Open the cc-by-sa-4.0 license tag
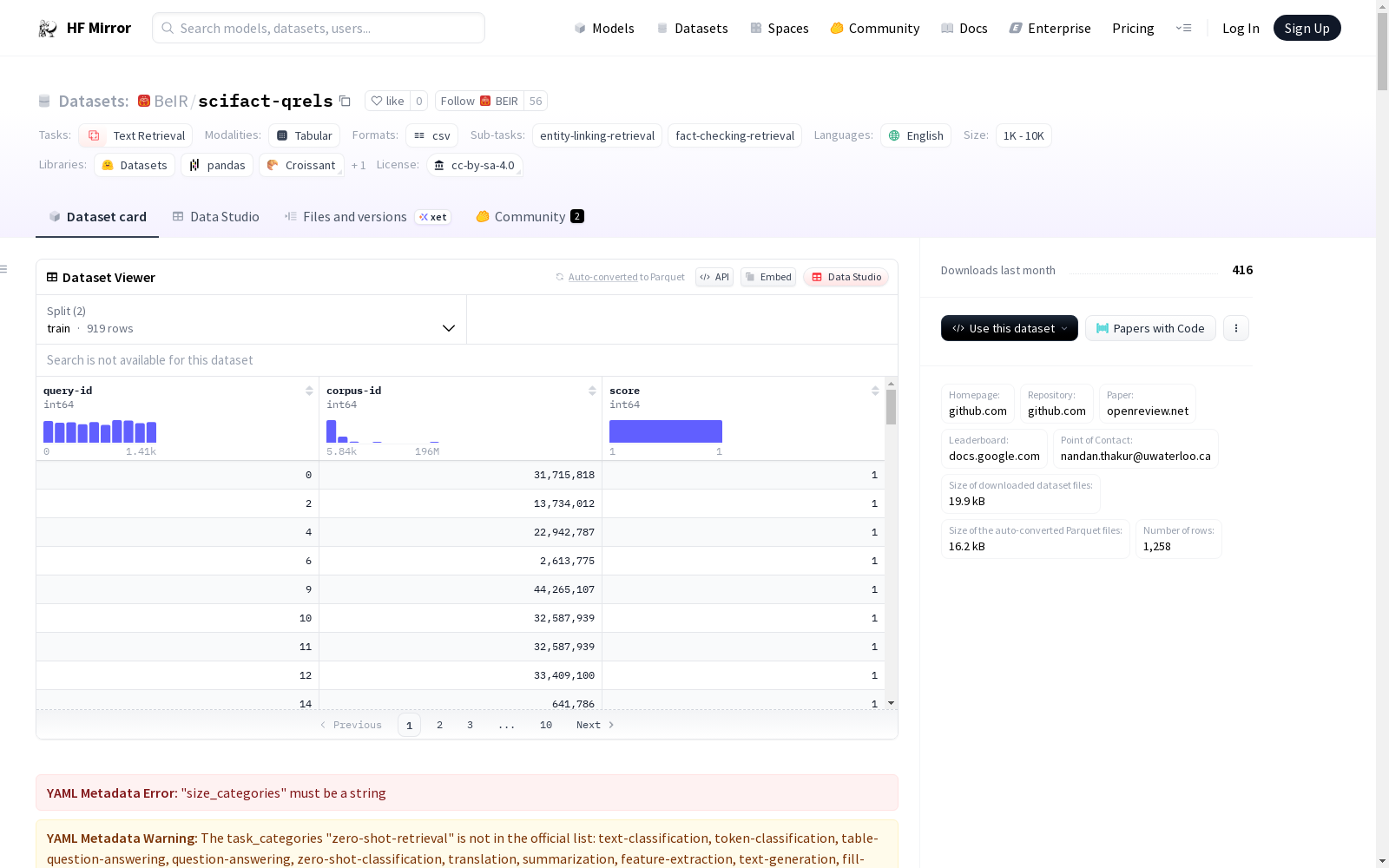The width and height of the screenshot is (1389, 868). point(475,165)
